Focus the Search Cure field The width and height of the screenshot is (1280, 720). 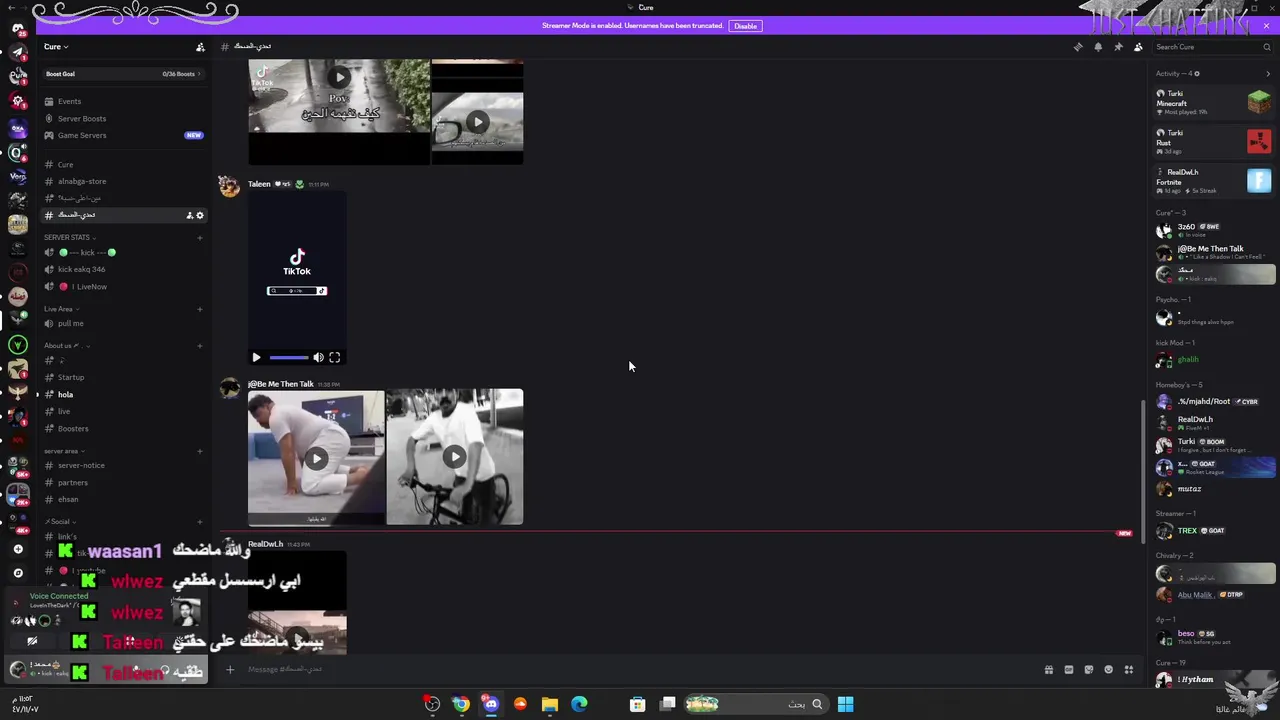1213,47
